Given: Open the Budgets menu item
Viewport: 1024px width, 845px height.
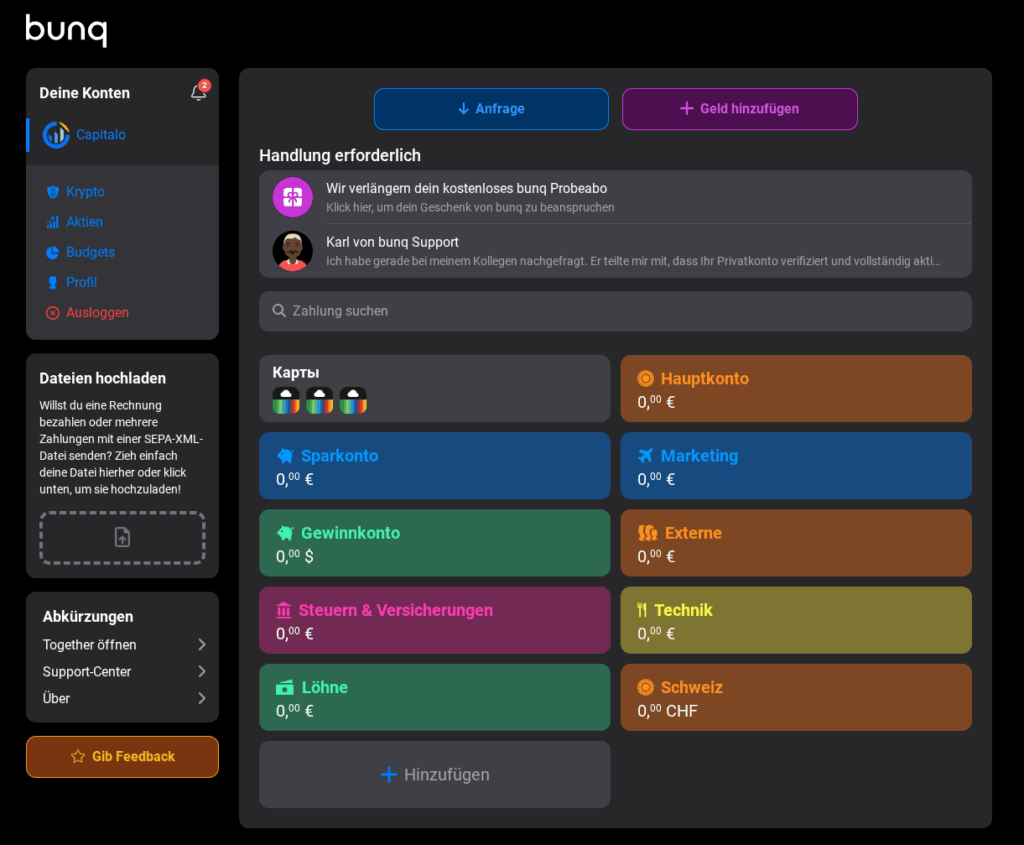Looking at the screenshot, I should tap(90, 252).
